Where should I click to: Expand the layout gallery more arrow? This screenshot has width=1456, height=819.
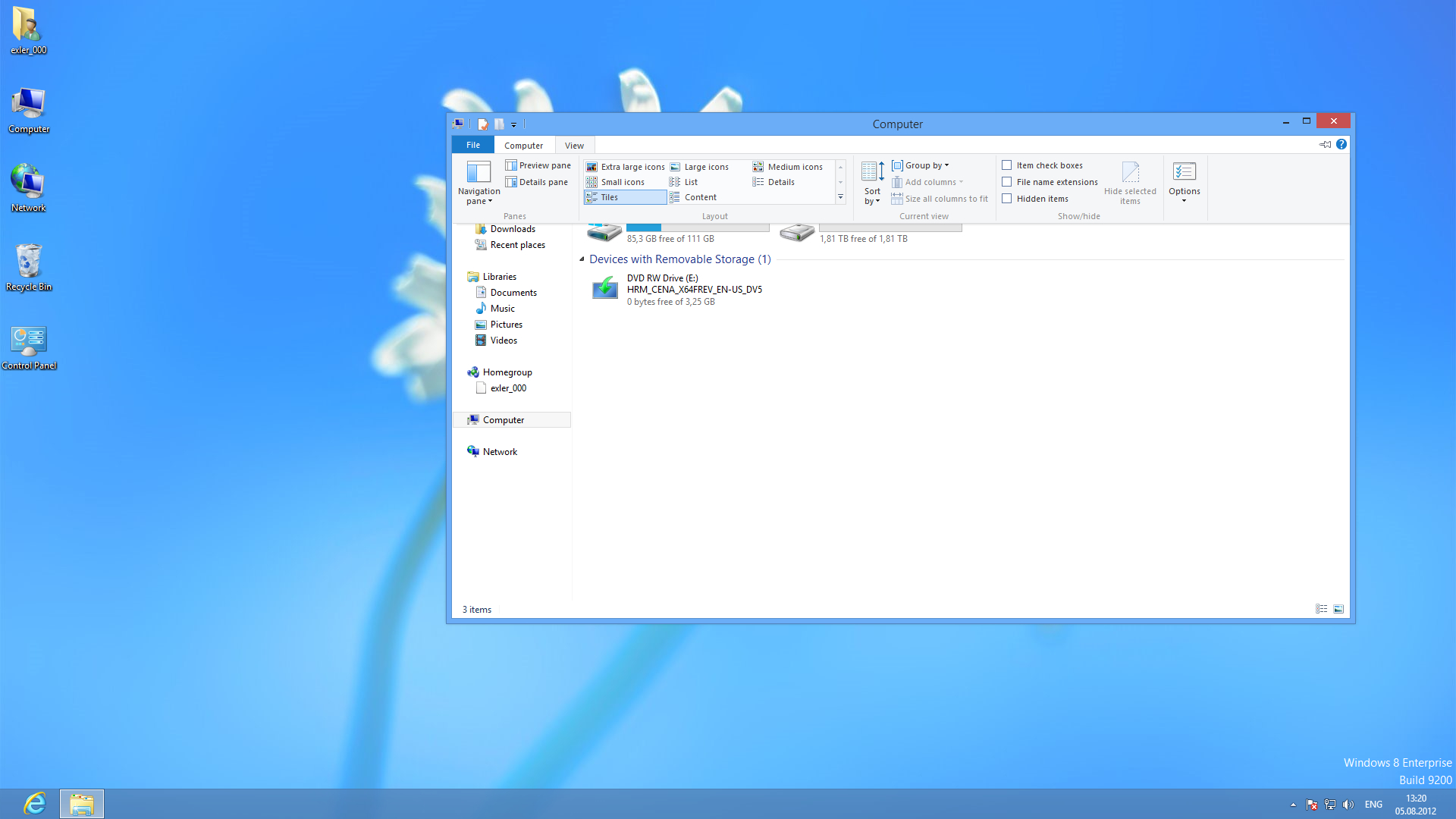(840, 197)
